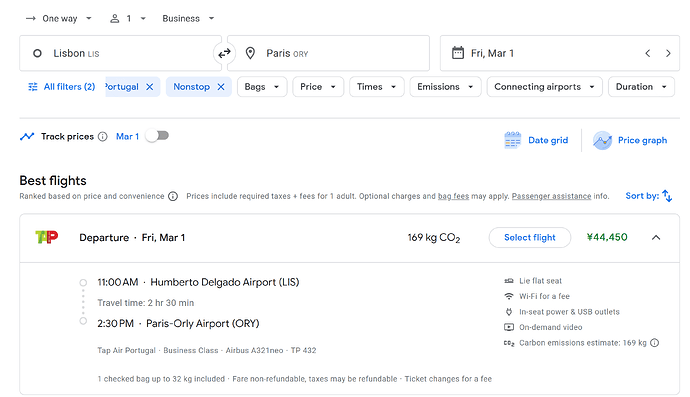Open bag fees link
This screenshot has height=397, width=690.
453,196
